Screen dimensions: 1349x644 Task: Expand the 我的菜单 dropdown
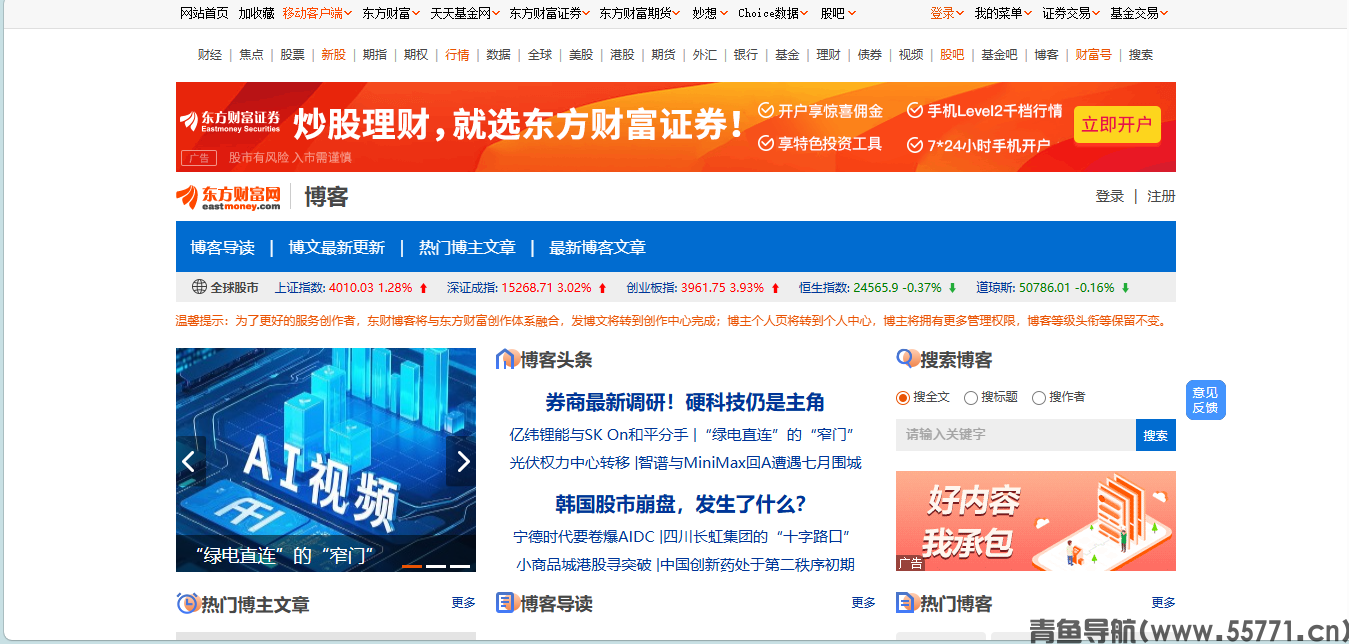coord(1003,13)
